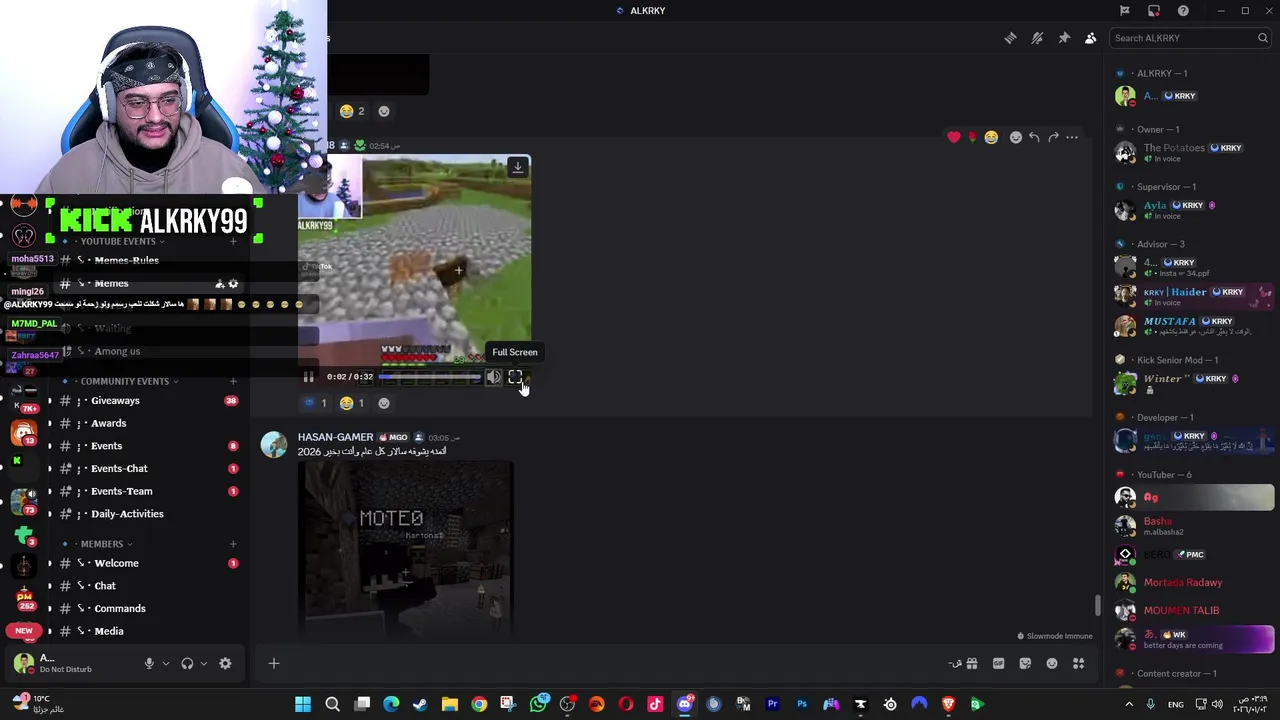This screenshot has height=720, width=1280.
Task: Open HASAN-GAMER's dark Minecraft video thumbnail
Action: point(406,548)
